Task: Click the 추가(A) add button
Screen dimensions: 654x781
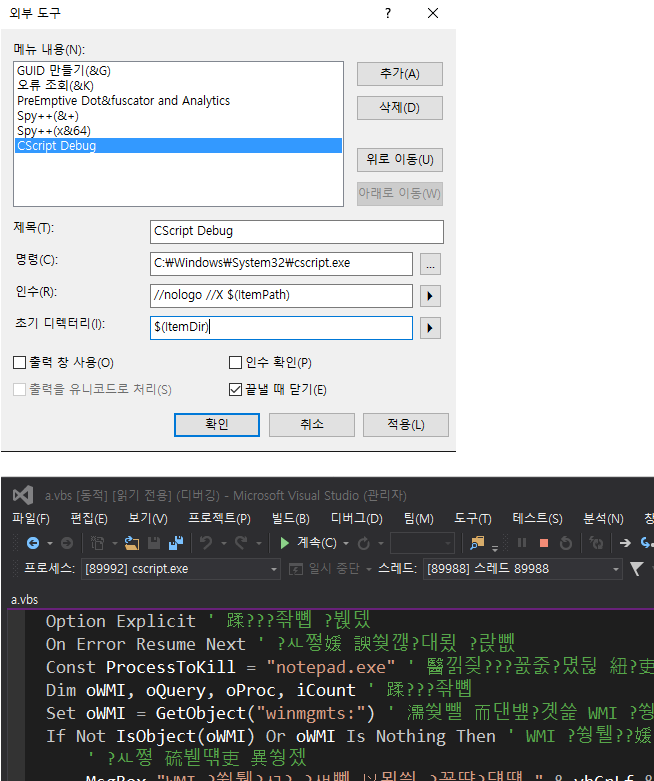Action: (x=399, y=74)
